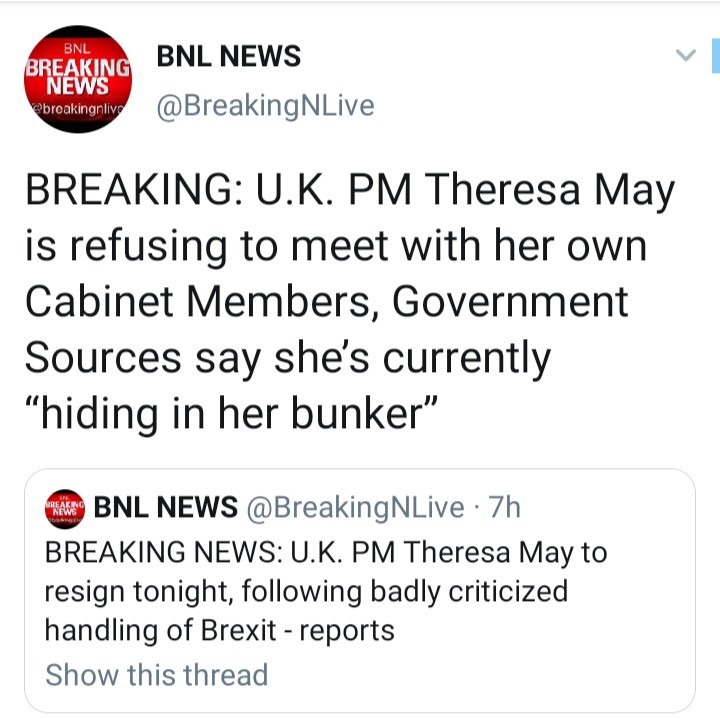720x724 pixels.
Task: Open the @BreakingNLive handle inside the quoted tweet
Action: pyautogui.click(x=355, y=509)
